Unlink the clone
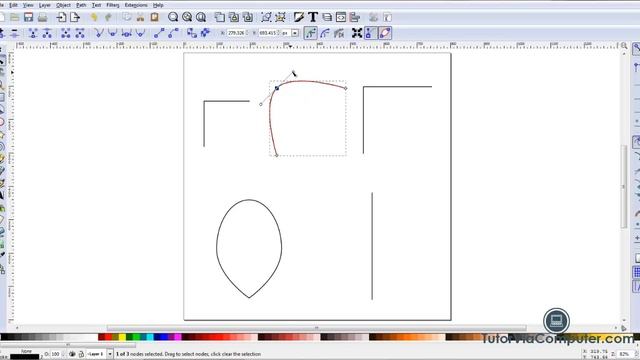Viewport: 640px width, 360px height. (247, 17)
